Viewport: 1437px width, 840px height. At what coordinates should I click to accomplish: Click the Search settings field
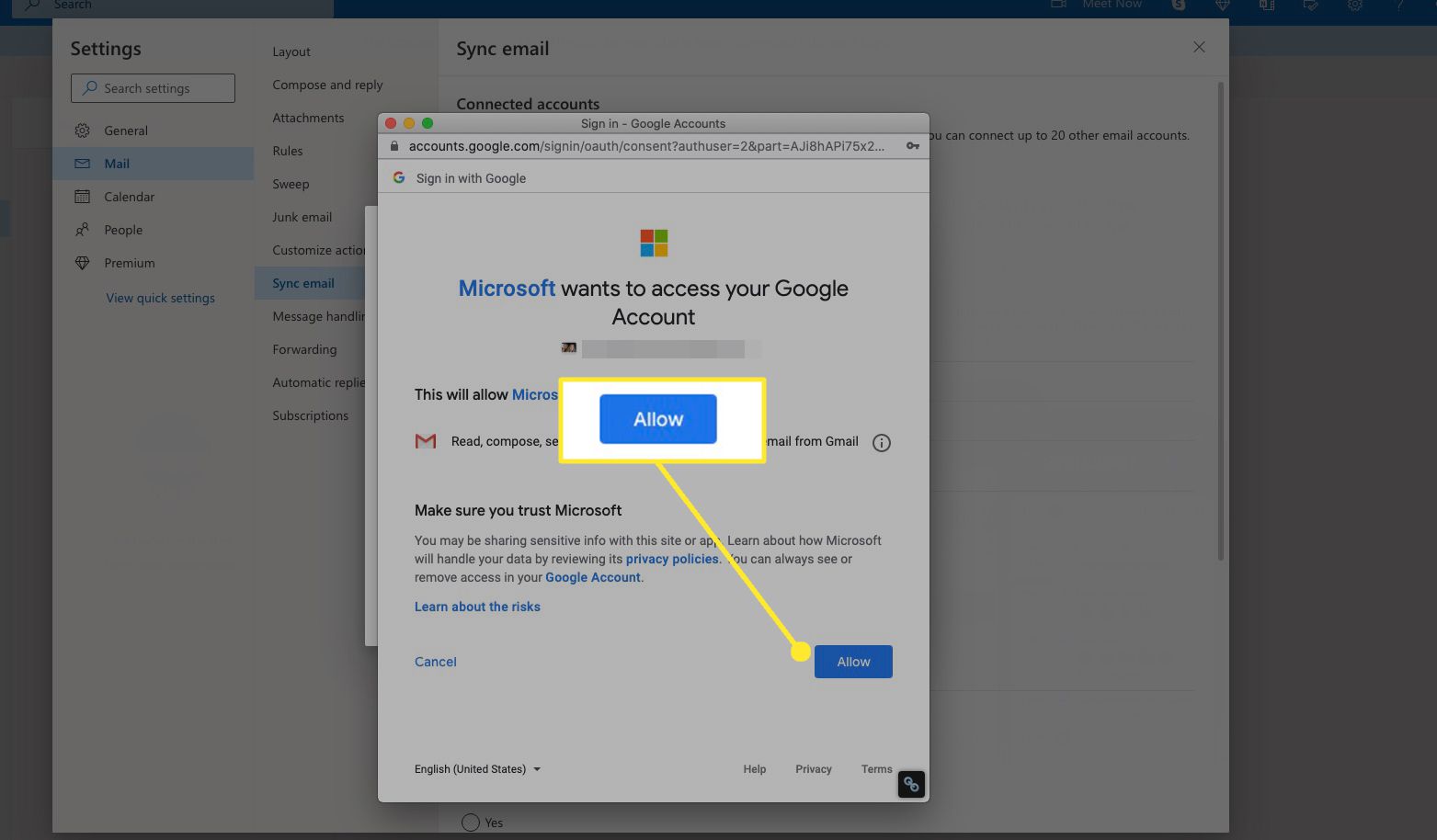tap(153, 88)
